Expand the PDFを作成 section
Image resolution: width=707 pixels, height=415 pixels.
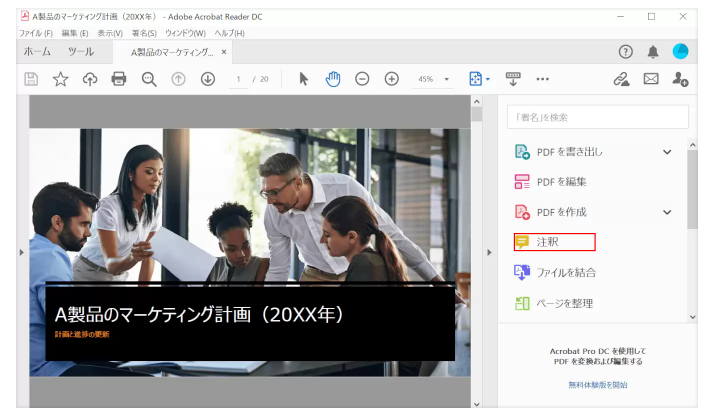pyautogui.click(x=667, y=212)
